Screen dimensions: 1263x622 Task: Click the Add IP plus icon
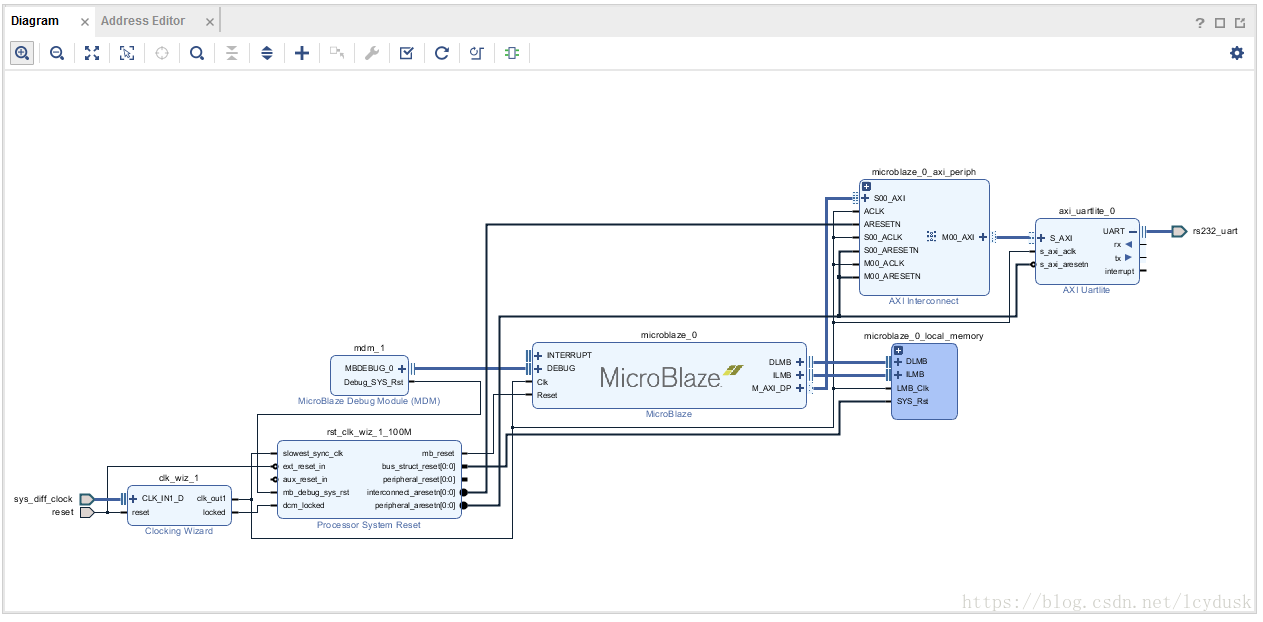click(302, 53)
